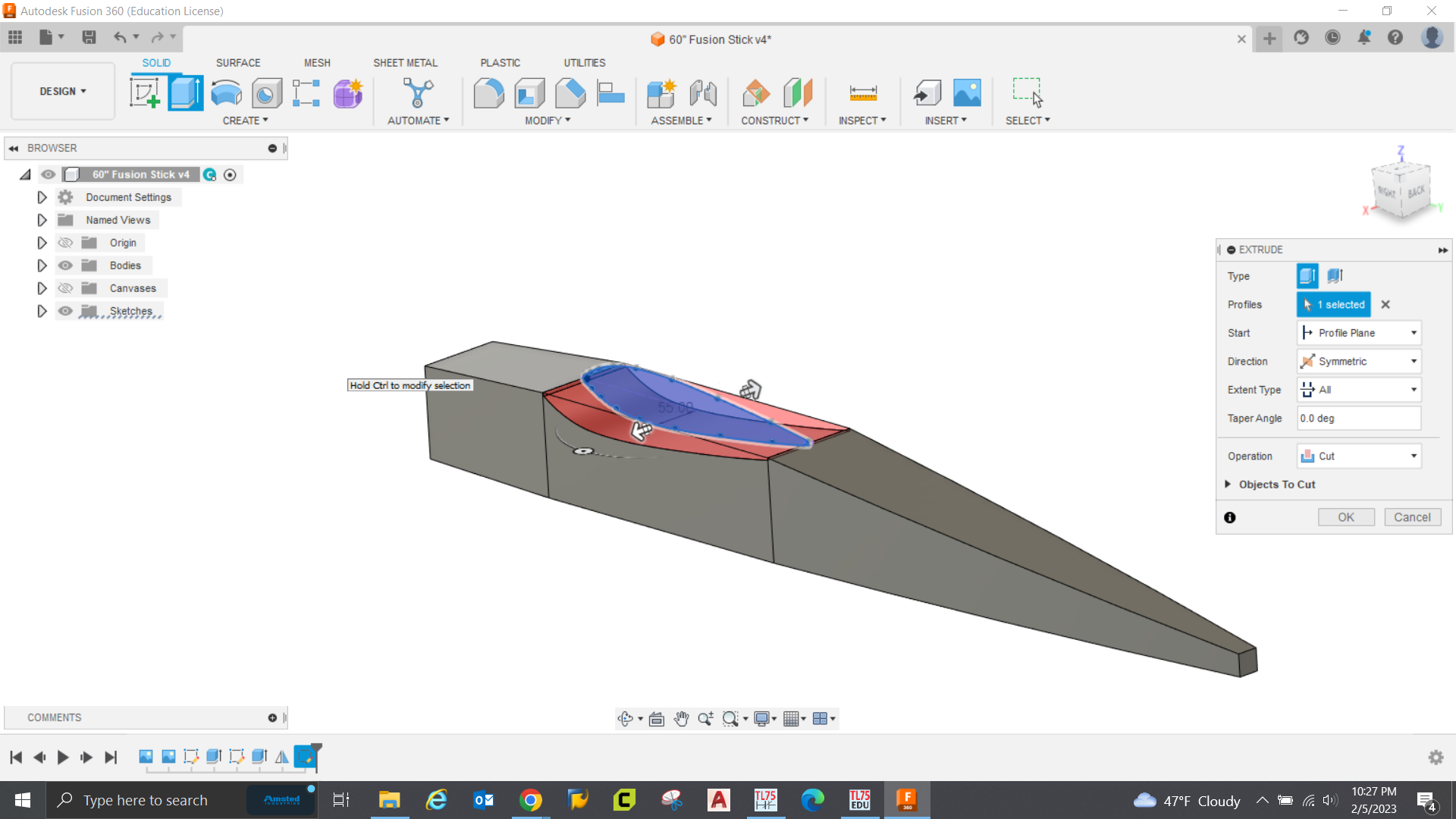This screenshot has height=819, width=1456.
Task: Toggle visibility of the Sketches folder
Action: (65, 311)
